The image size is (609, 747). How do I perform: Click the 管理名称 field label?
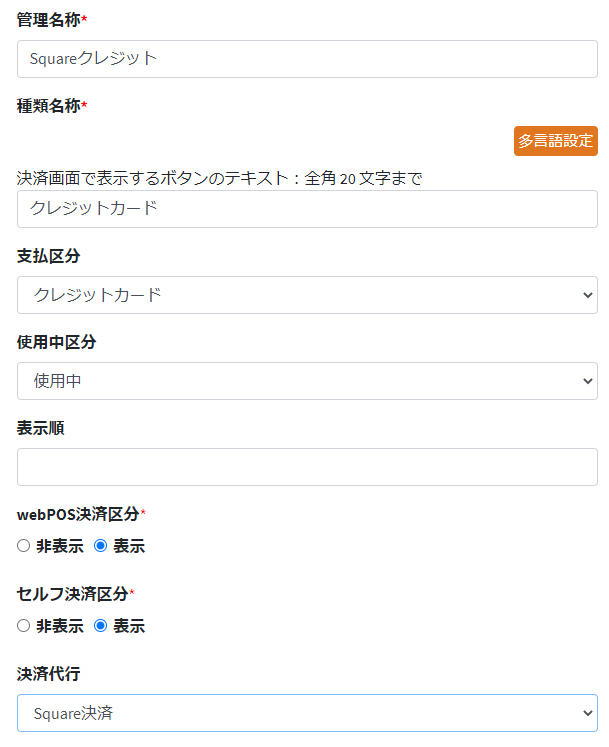48,20
